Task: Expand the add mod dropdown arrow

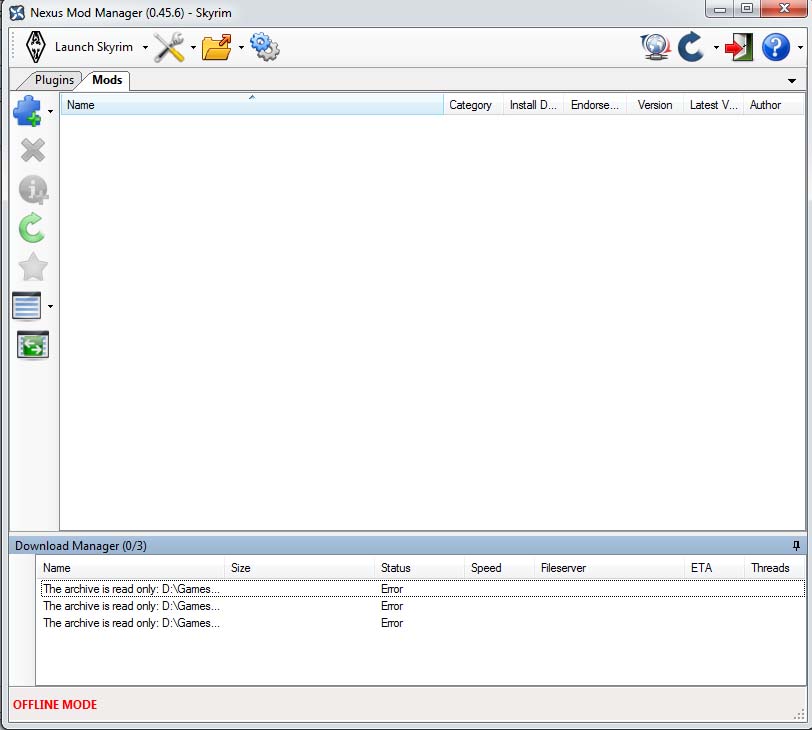Action: [50, 111]
